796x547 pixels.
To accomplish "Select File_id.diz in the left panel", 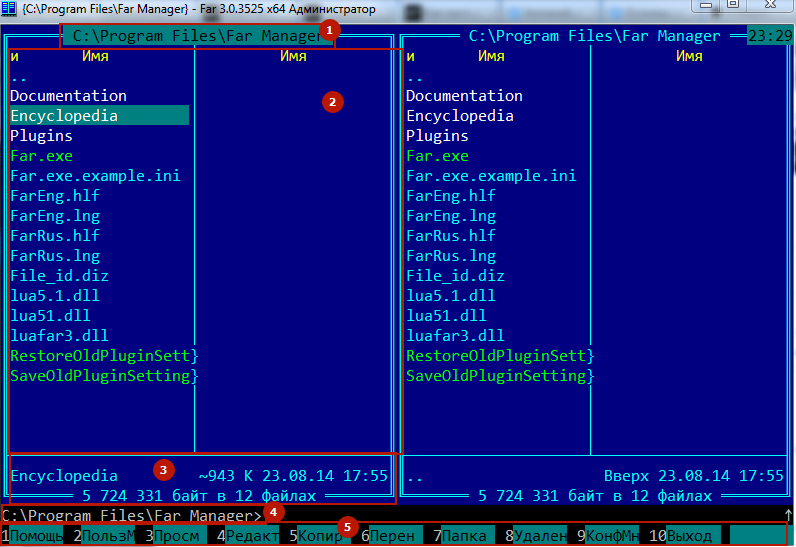I will point(59,276).
